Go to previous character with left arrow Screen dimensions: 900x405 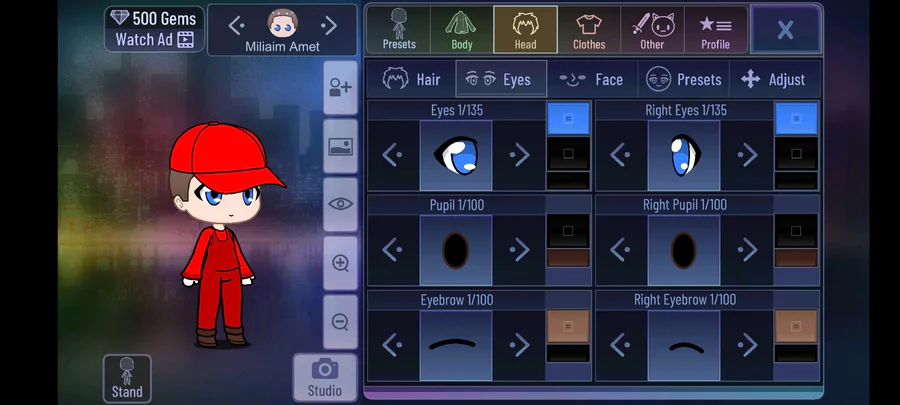pos(236,25)
